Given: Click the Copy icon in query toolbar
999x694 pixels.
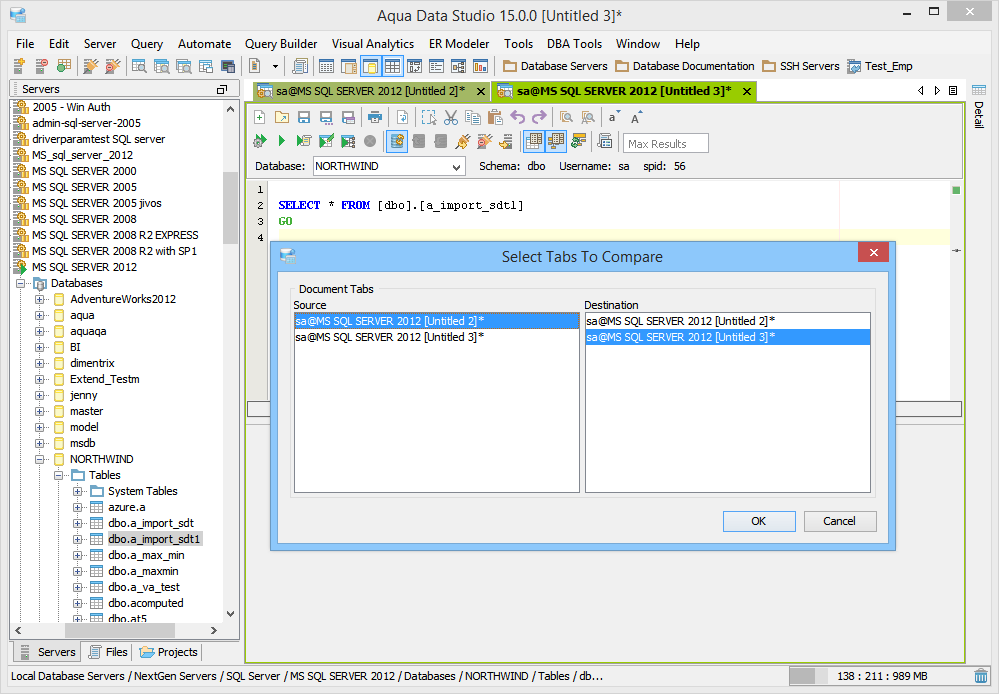Looking at the screenshot, I should pyautogui.click(x=473, y=117).
